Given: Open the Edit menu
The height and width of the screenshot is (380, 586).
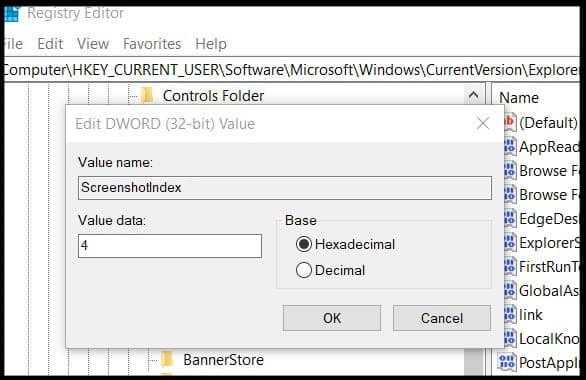Looking at the screenshot, I should tap(50, 44).
